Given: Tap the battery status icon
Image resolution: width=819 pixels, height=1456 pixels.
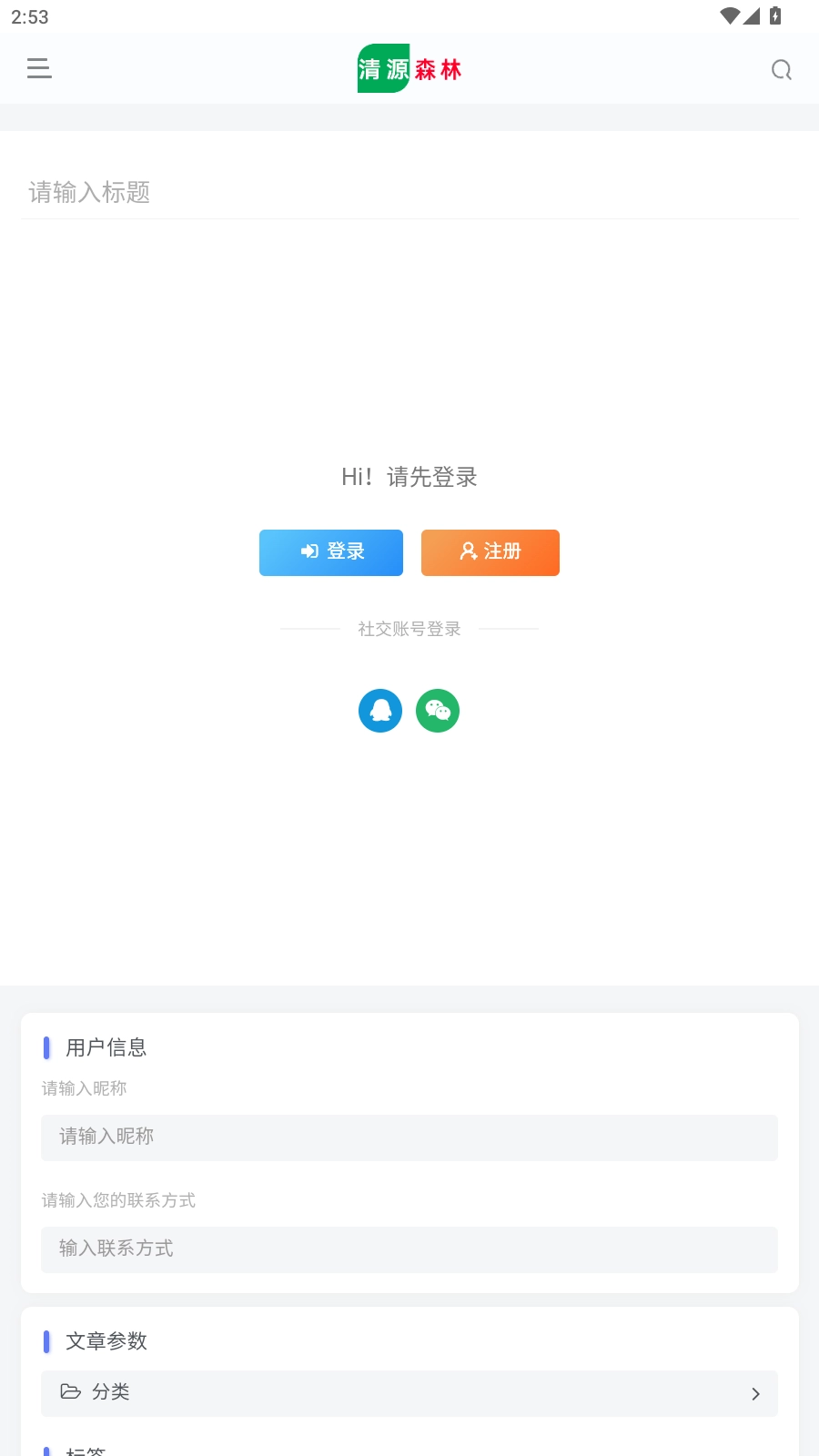Looking at the screenshot, I should [x=775, y=15].
